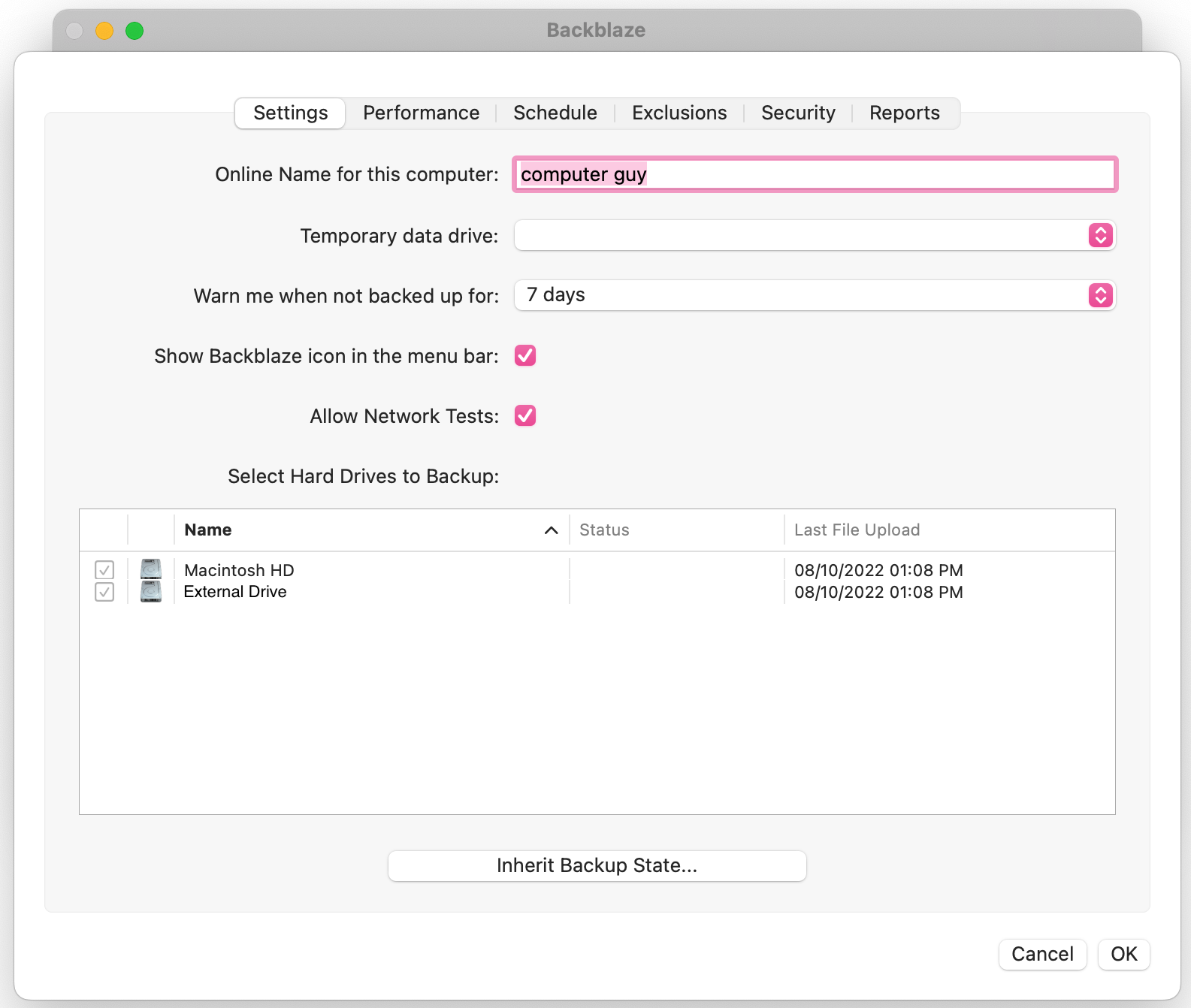1191x1008 pixels.
Task: Click Macintosh HD's last upload date
Action: click(x=878, y=570)
